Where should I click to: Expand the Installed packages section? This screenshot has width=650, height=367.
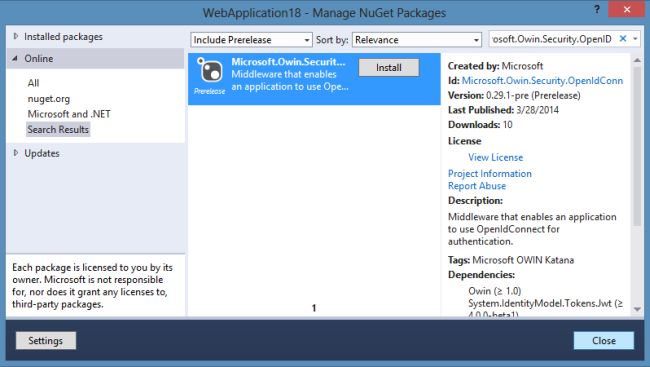16,36
